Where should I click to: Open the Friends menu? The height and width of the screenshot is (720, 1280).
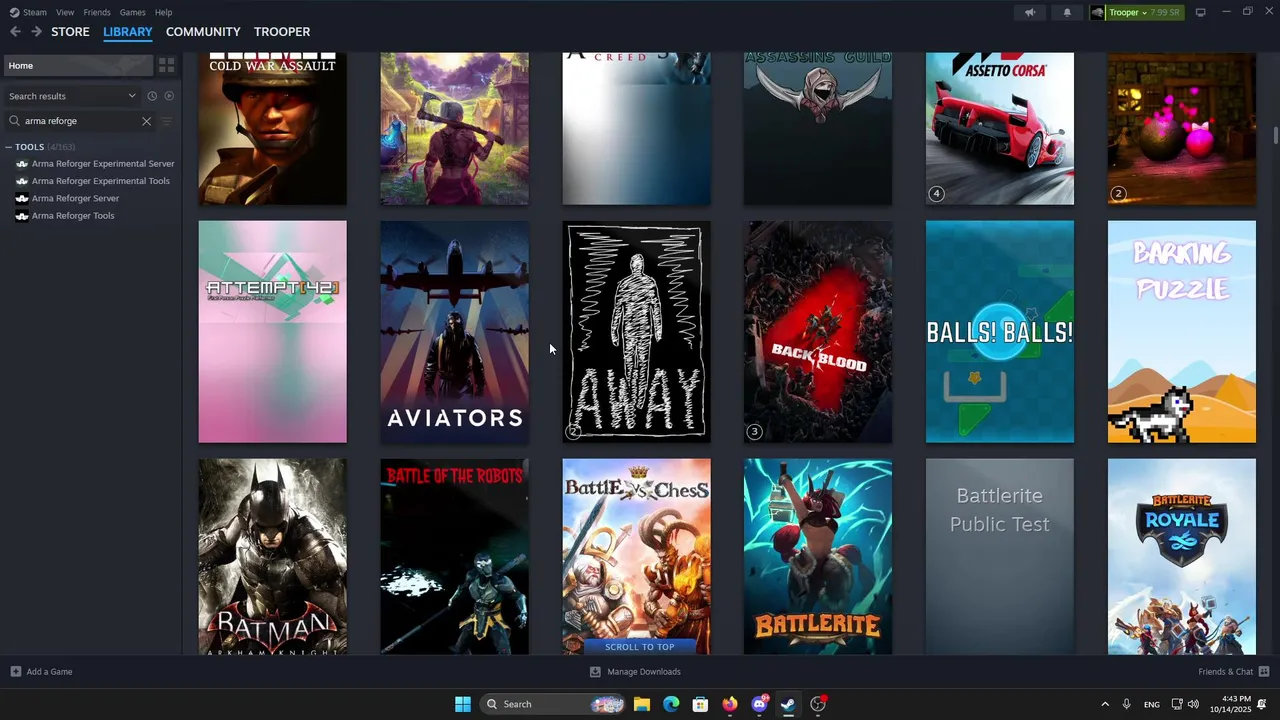97,12
